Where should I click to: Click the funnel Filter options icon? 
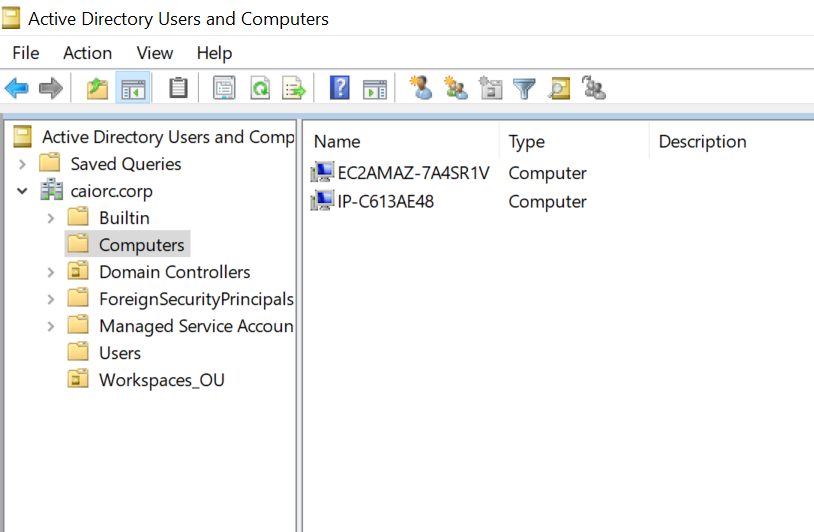pos(524,89)
